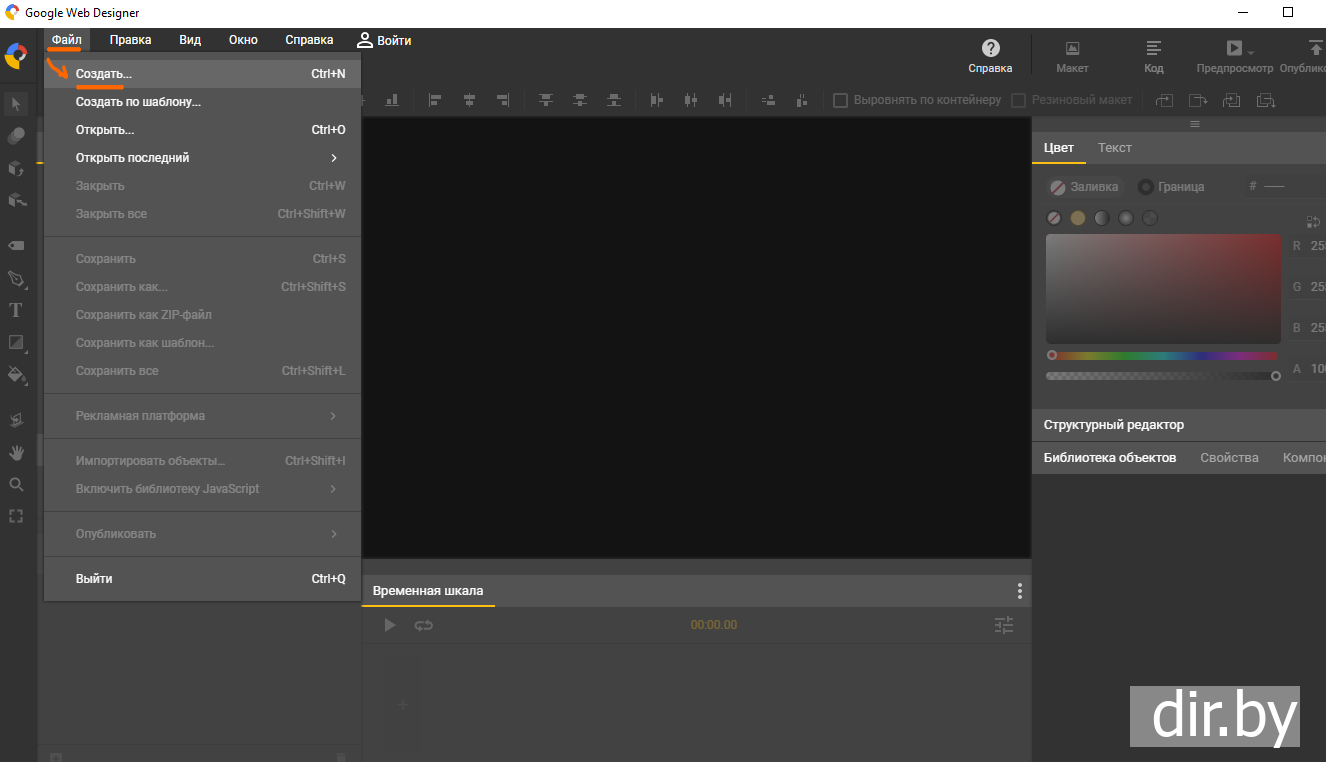Image resolution: width=1326 pixels, height=762 pixels.
Task: Switch to the 'Текст' tab
Action: [x=1114, y=148]
